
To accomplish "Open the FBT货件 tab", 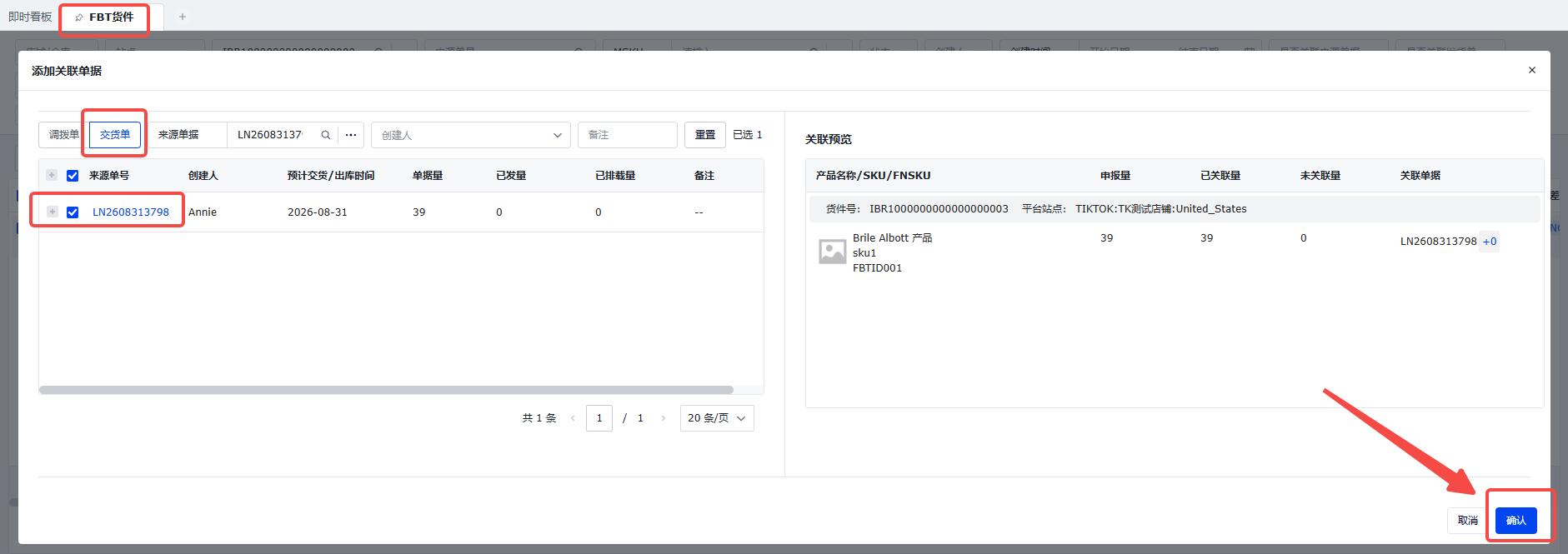I will tap(111, 17).
